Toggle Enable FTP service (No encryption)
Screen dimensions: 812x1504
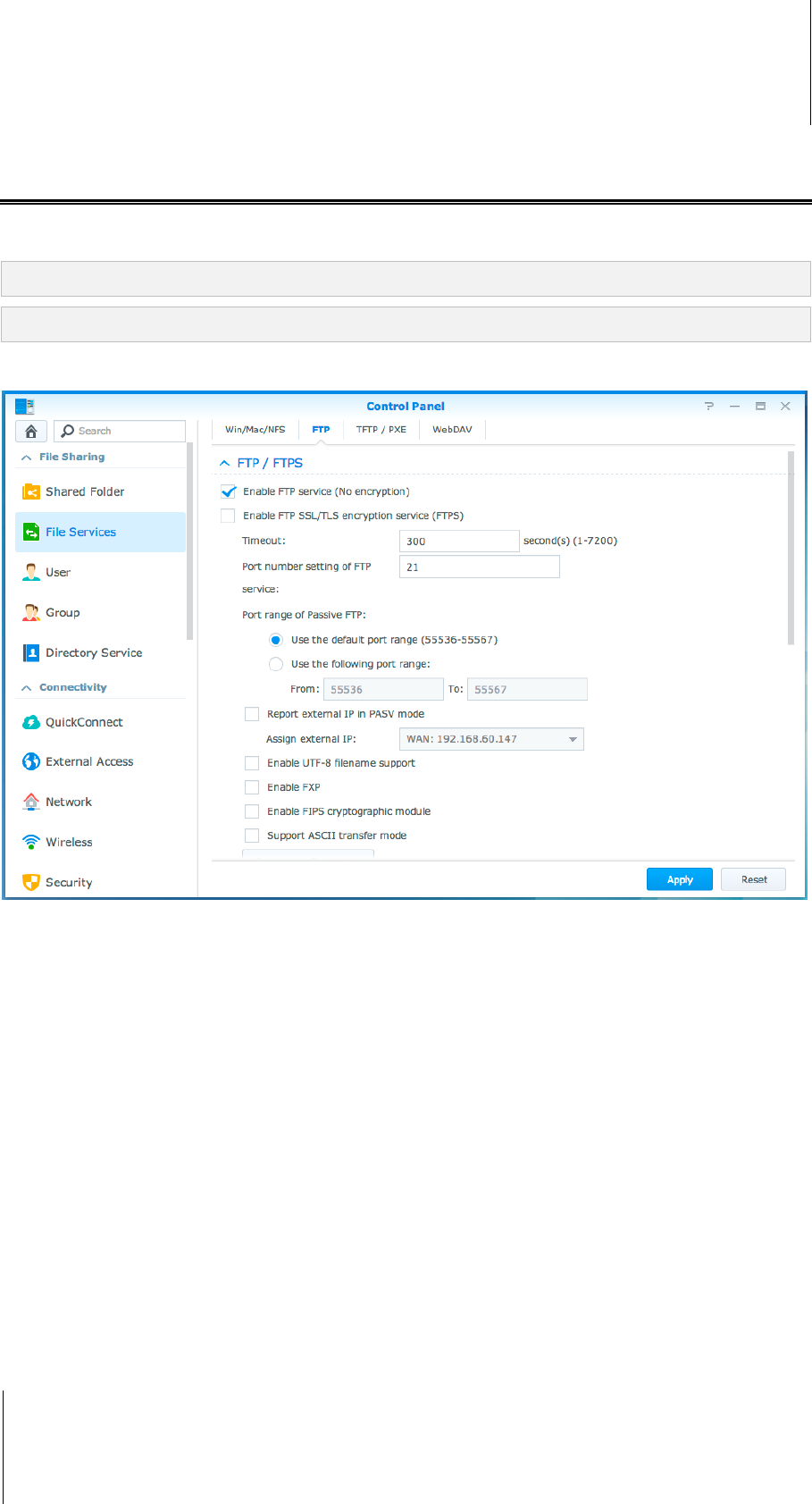click(x=228, y=492)
